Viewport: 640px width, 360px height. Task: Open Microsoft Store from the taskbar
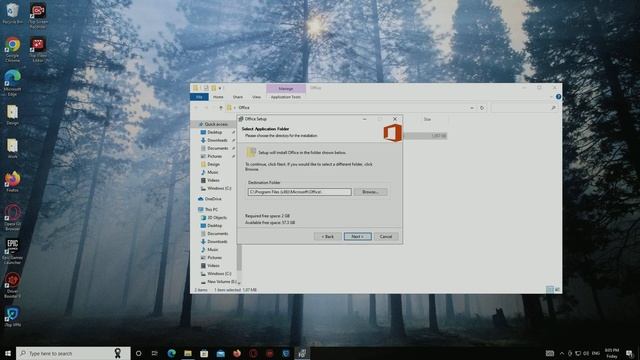(204, 353)
